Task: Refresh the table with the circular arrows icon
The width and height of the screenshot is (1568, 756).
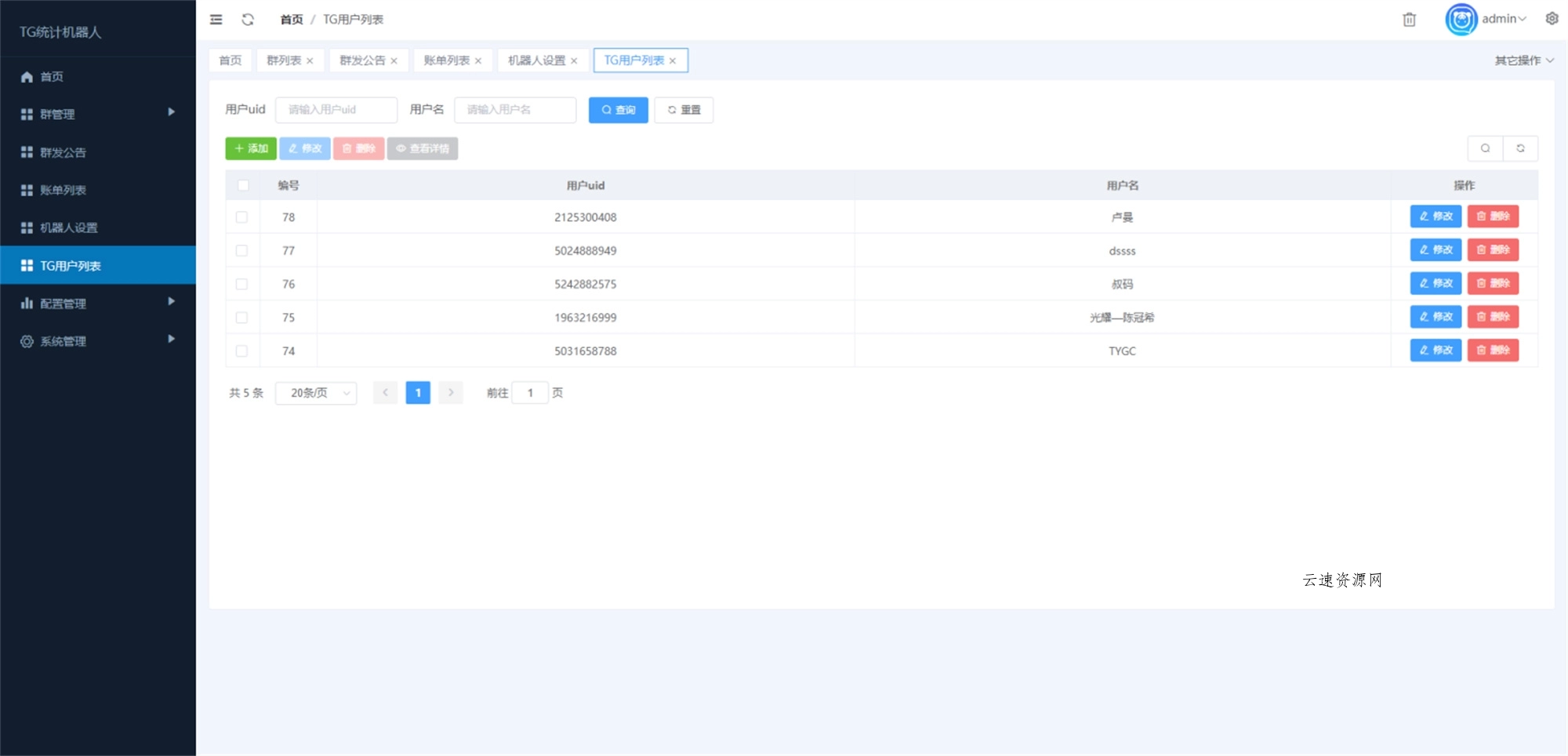Action: coord(1521,148)
